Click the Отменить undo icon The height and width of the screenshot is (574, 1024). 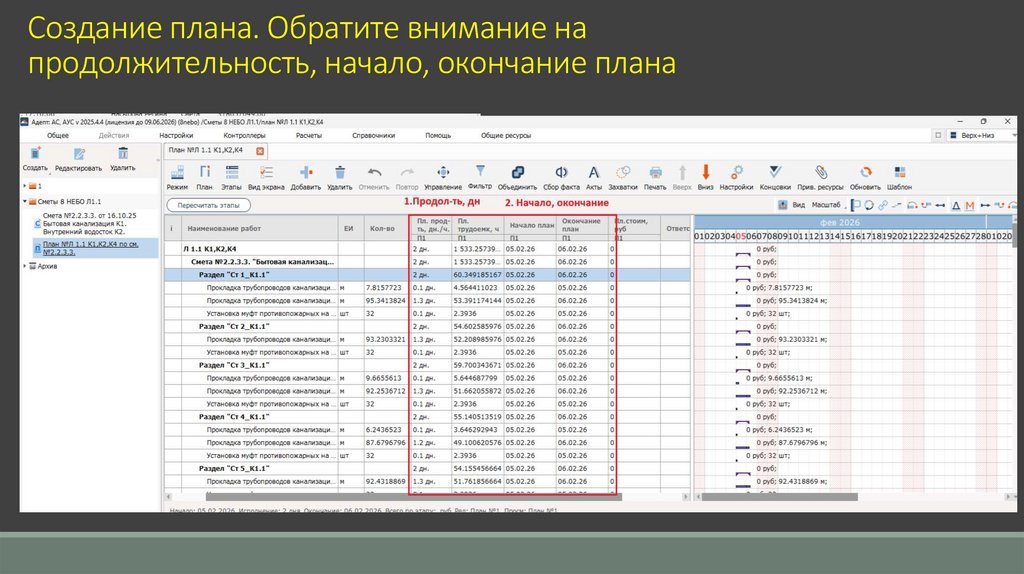coord(374,172)
